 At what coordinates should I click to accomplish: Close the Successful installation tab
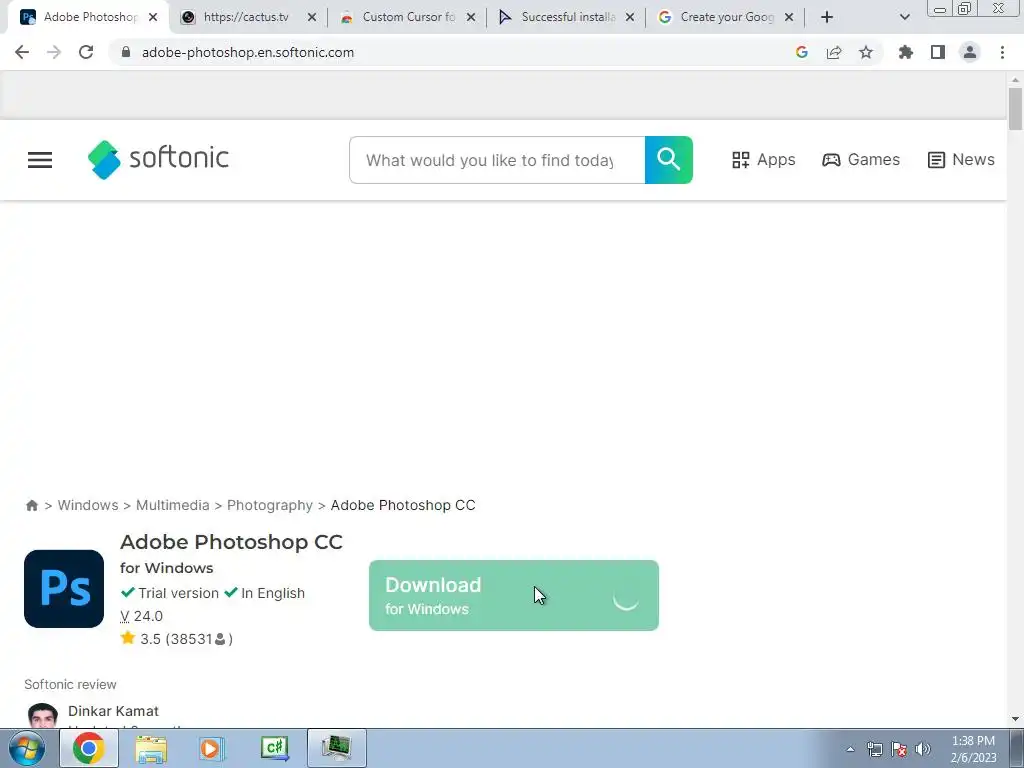pos(630,17)
